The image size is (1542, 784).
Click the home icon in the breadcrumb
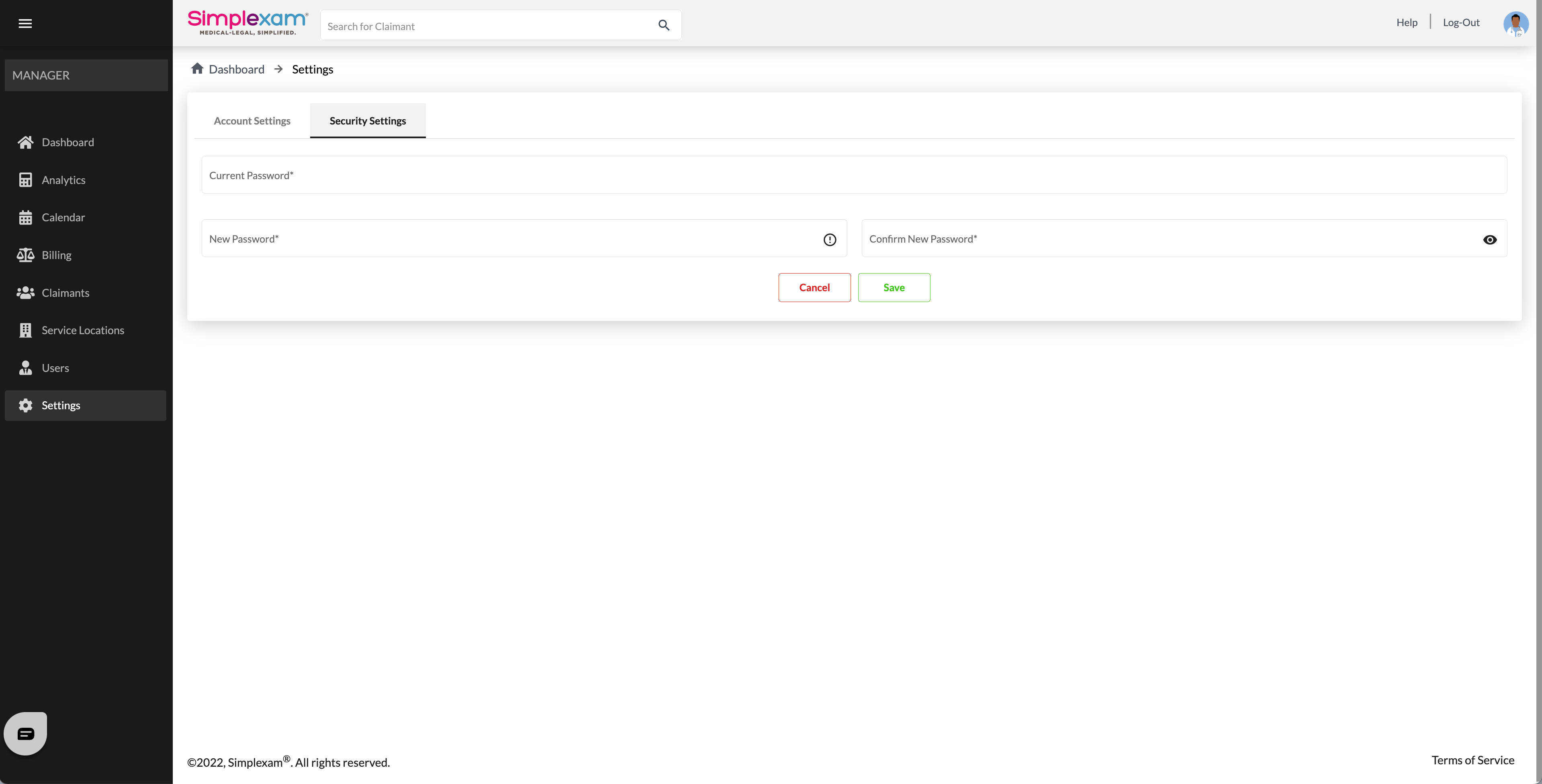click(x=197, y=69)
